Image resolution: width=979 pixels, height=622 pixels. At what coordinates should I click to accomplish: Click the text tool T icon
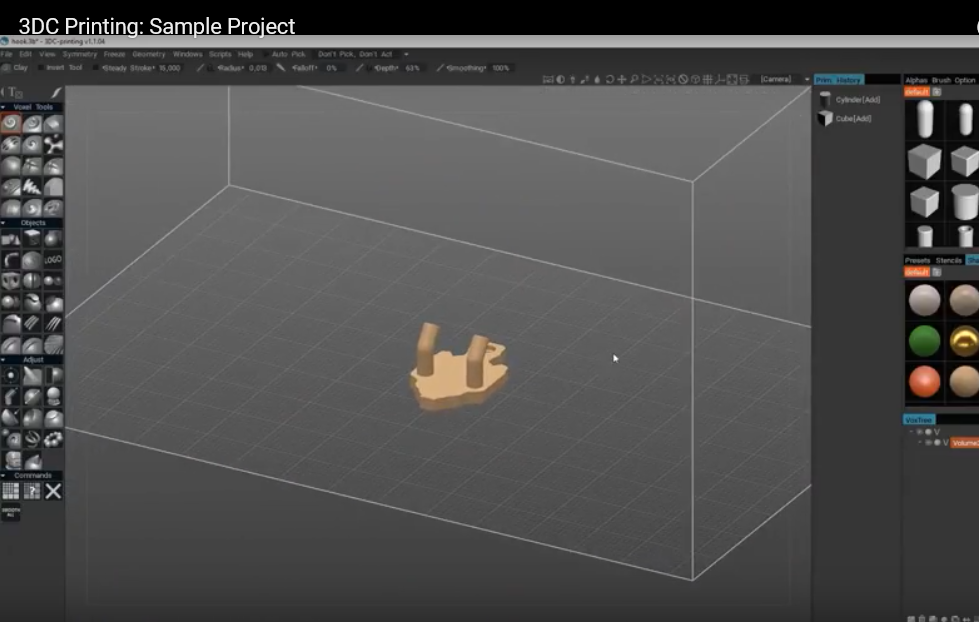click(x=13, y=92)
